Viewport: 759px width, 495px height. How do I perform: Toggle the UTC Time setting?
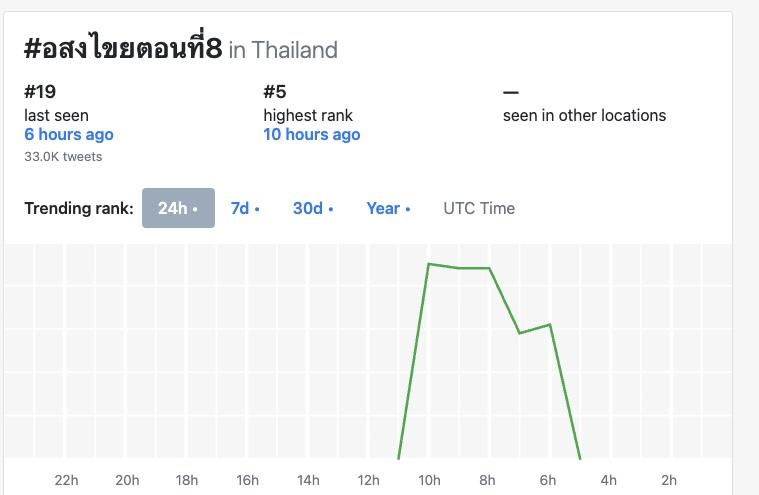[x=479, y=208]
